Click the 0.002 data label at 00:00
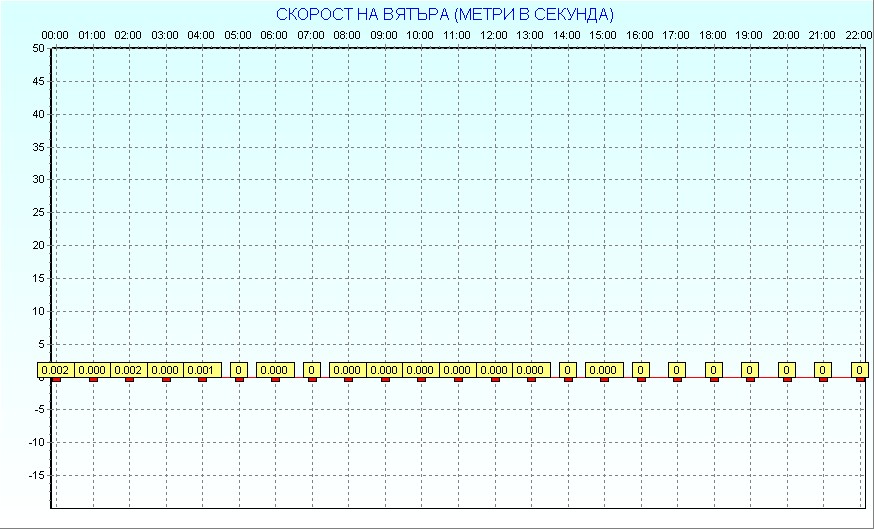This screenshot has width=874, height=529. pyautogui.click(x=56, y=370)
